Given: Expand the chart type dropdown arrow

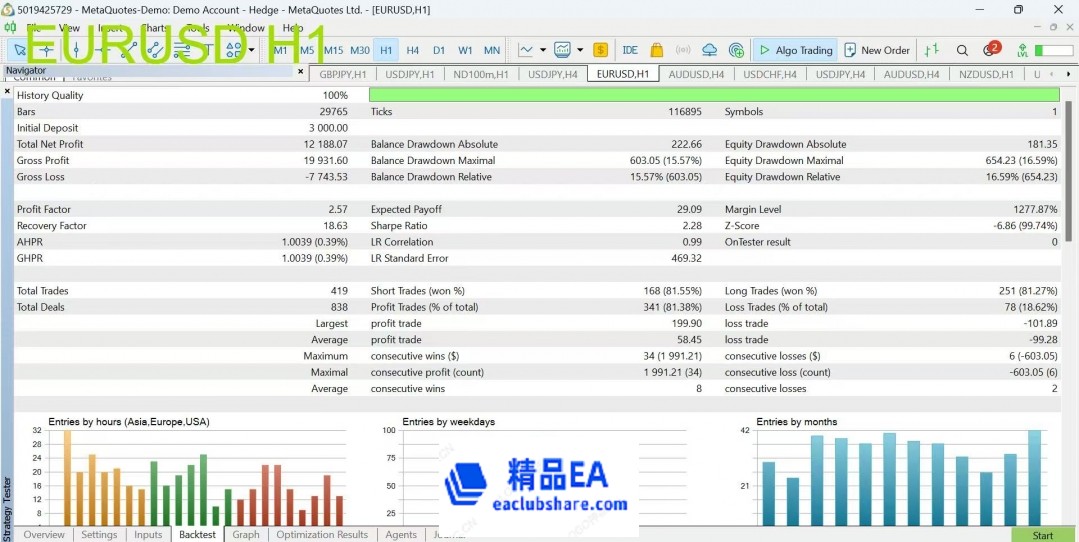Looking at the screenshot, I should [x=543, y=50].
